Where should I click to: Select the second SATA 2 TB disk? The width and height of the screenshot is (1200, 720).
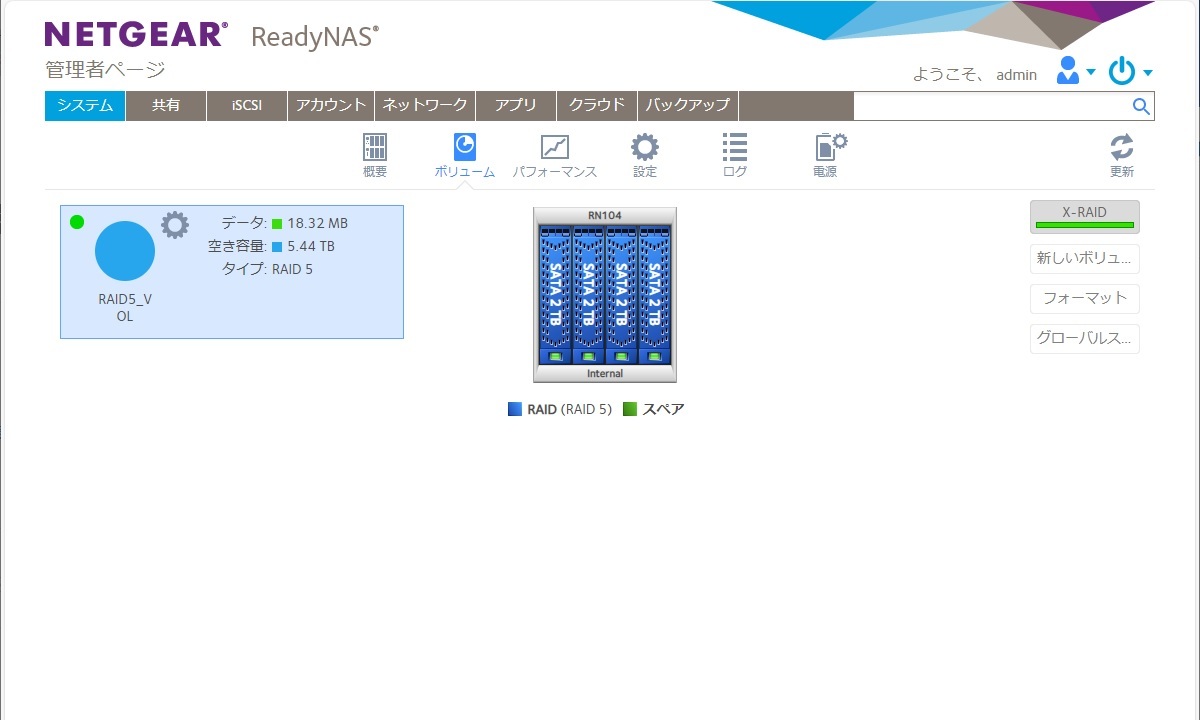tap(588, 295)
